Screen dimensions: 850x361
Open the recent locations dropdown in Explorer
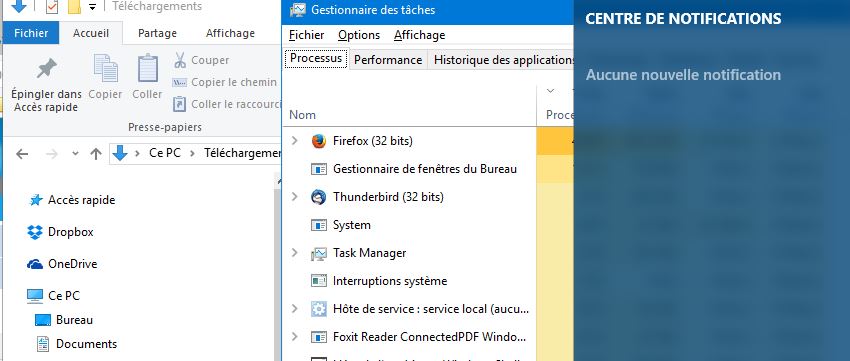tap(75, 154)
